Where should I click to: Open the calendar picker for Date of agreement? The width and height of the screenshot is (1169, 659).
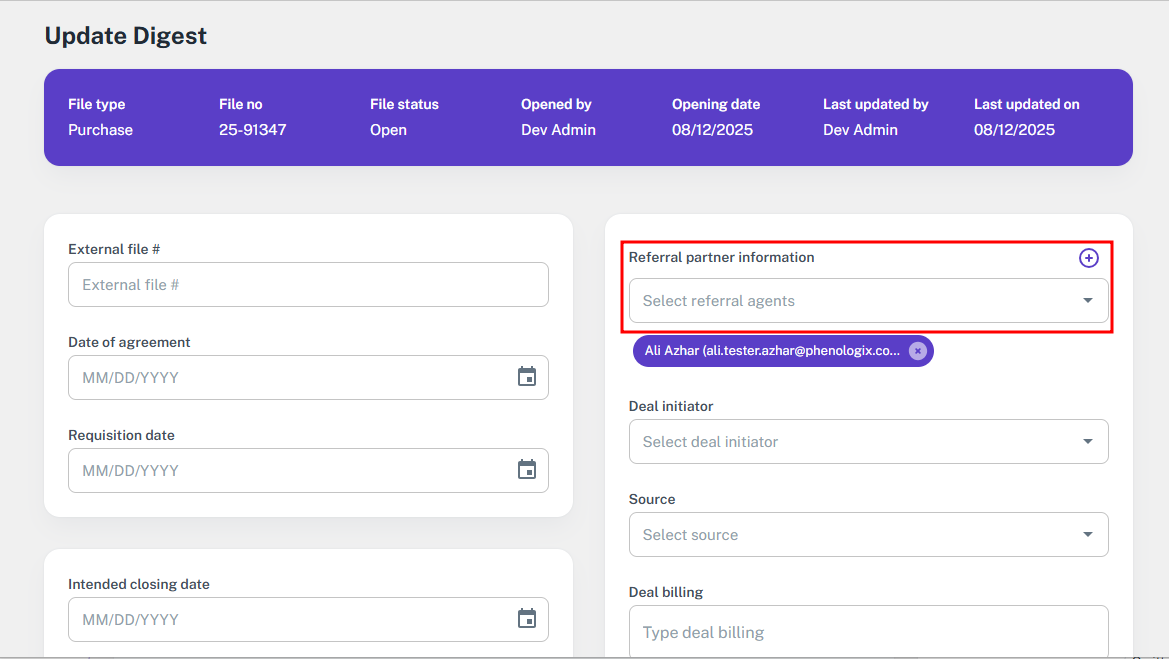pos(527,377)
